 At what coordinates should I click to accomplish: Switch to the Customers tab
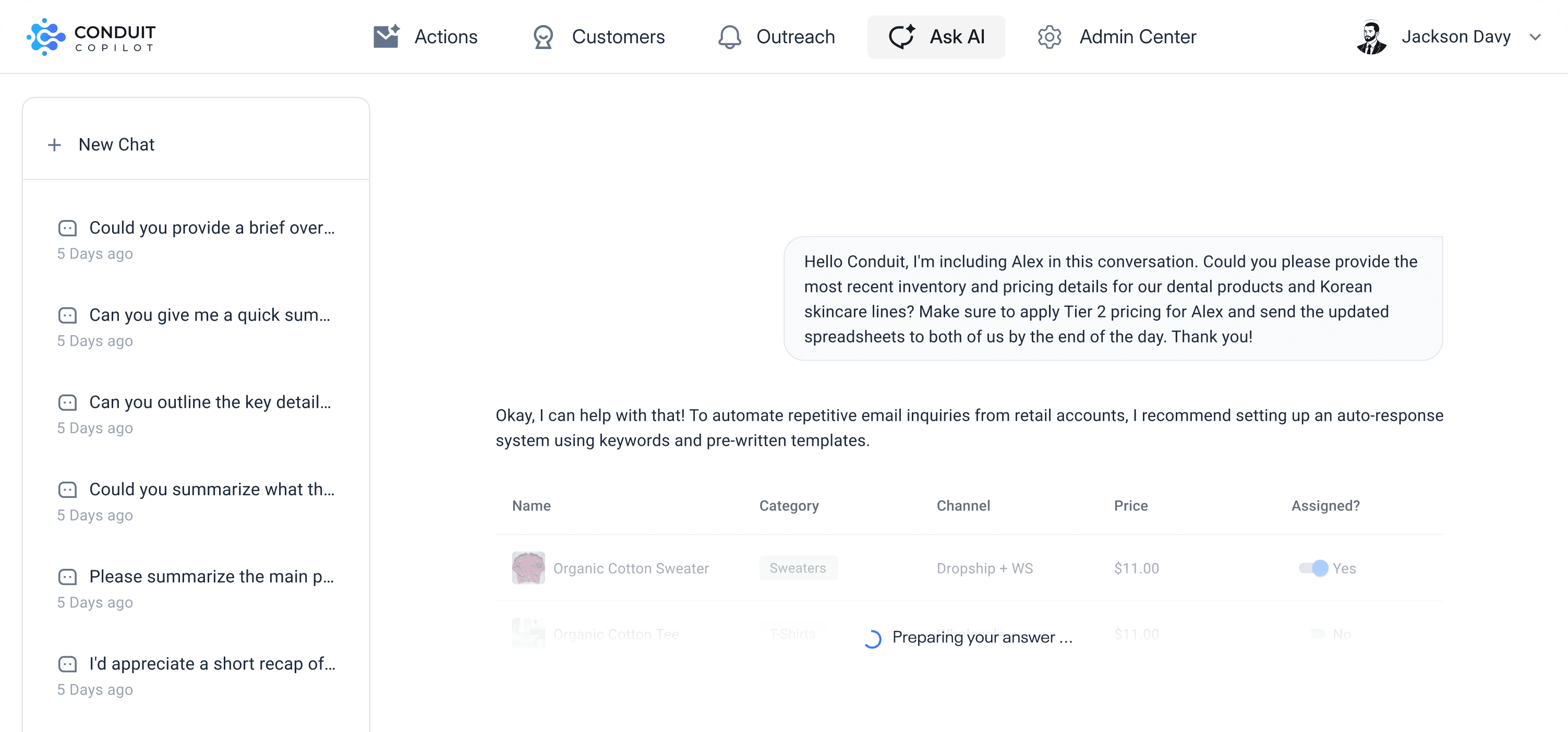(x=618, y=37)
